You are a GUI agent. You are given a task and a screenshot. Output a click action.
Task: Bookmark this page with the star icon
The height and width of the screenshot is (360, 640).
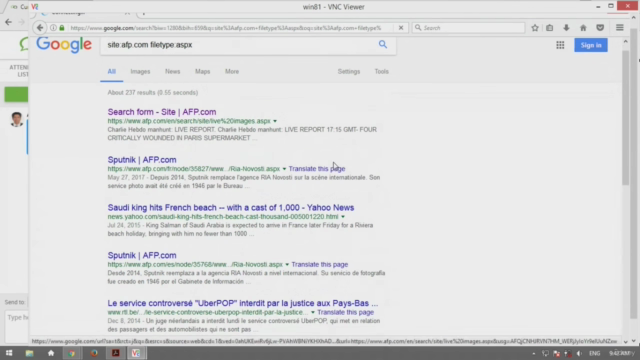(x=535, y=28)
